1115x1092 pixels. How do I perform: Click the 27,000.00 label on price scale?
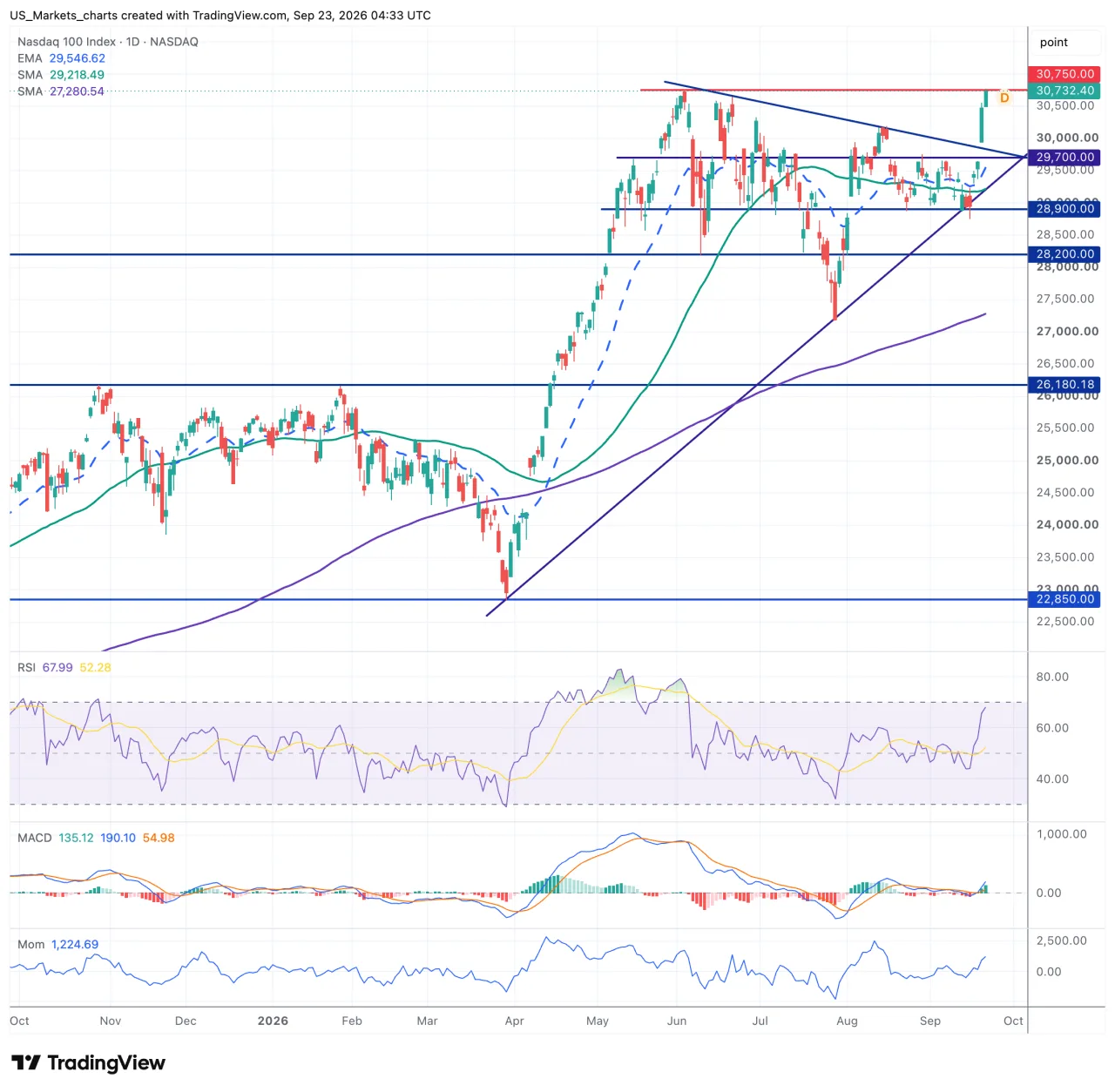tap(1067, 331)
